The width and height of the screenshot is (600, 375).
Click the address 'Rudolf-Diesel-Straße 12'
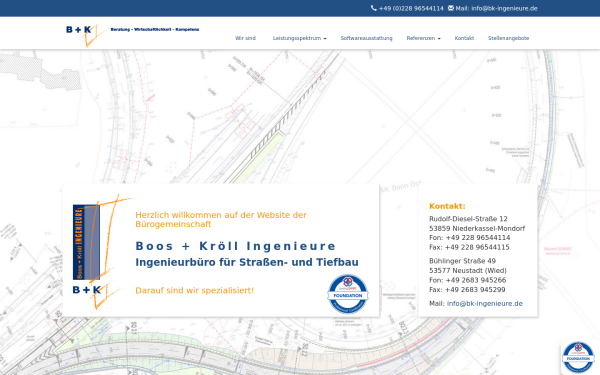468,219
